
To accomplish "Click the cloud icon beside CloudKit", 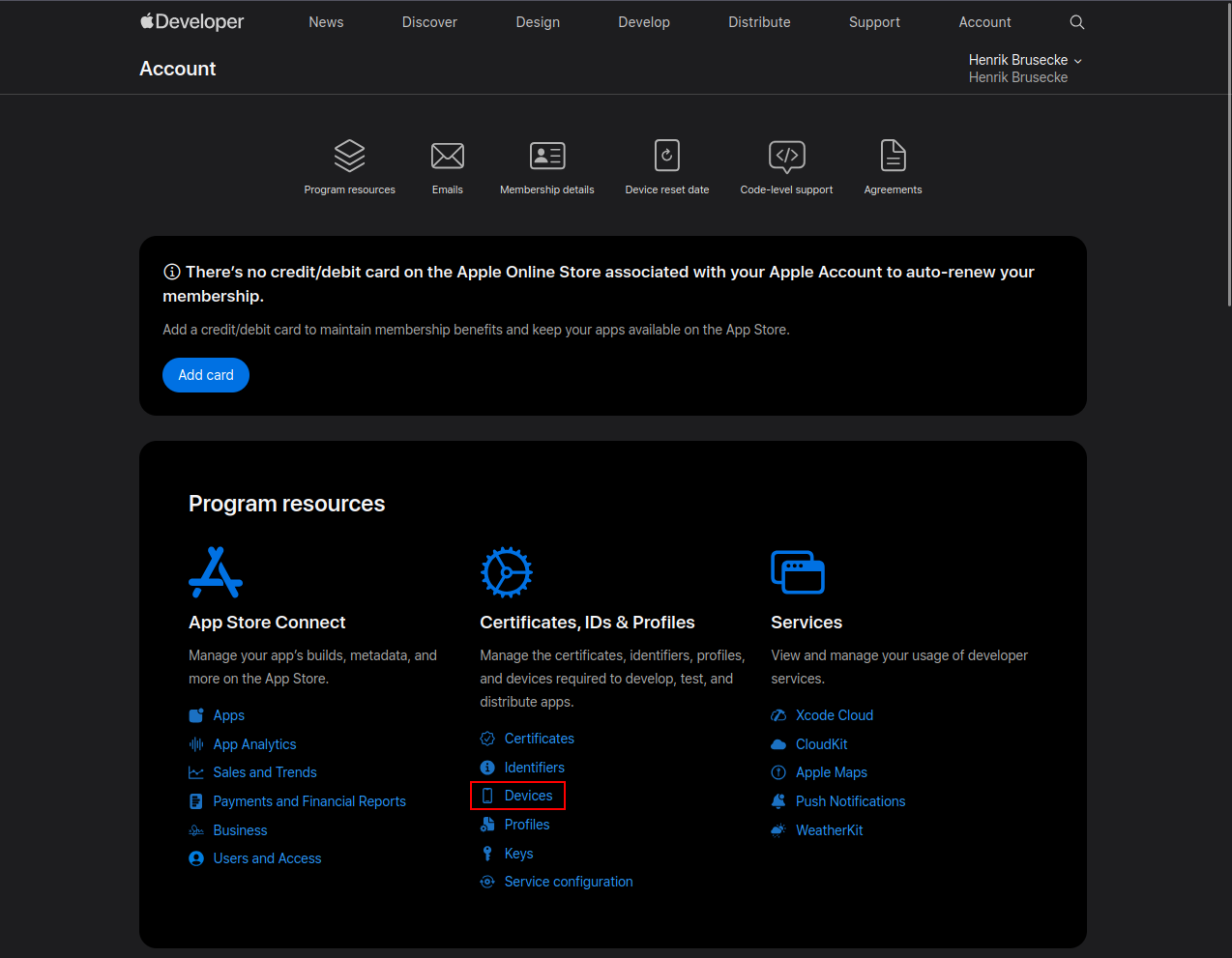I will point(778,744).
